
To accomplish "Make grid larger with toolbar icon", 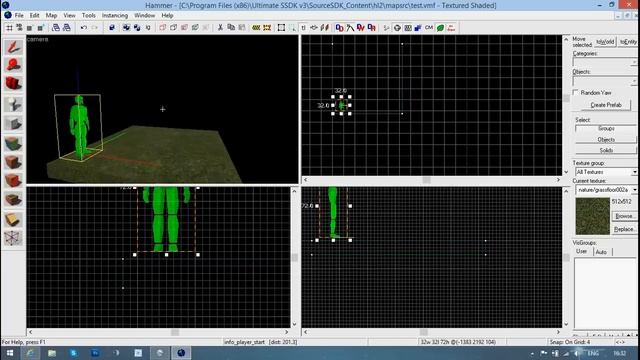I will tap(40, 28).
